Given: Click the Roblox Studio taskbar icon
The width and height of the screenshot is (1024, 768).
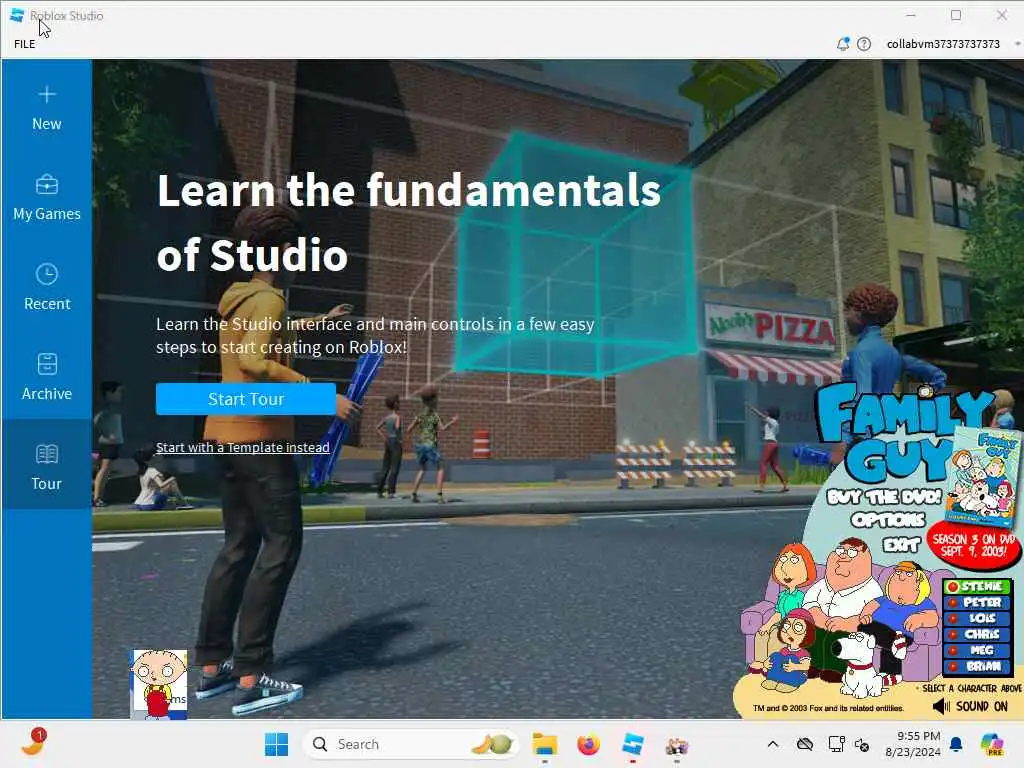Looking at the screenshot, I should tap(633, 744).
